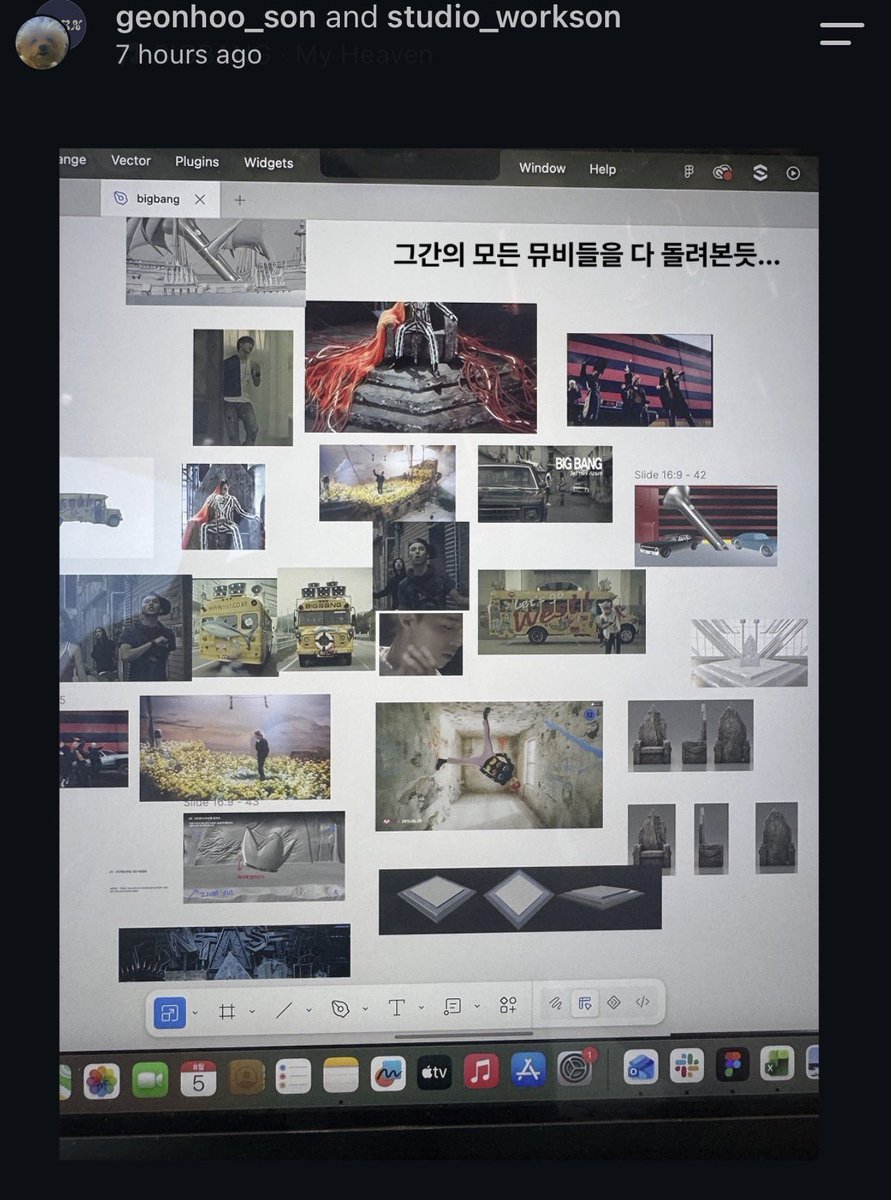Open Apple TV in the Dock
This screenshot has height=1200, width=891.
pyautogui.click(x=434, y=1073)
